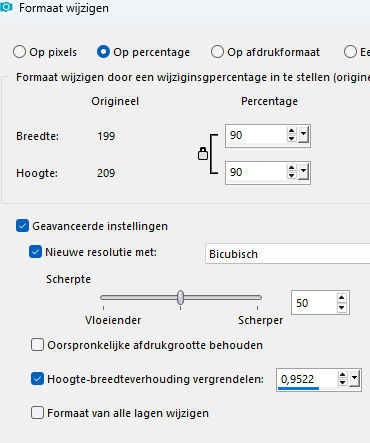Increase Scherpte value with up arrow

(341, 298)
